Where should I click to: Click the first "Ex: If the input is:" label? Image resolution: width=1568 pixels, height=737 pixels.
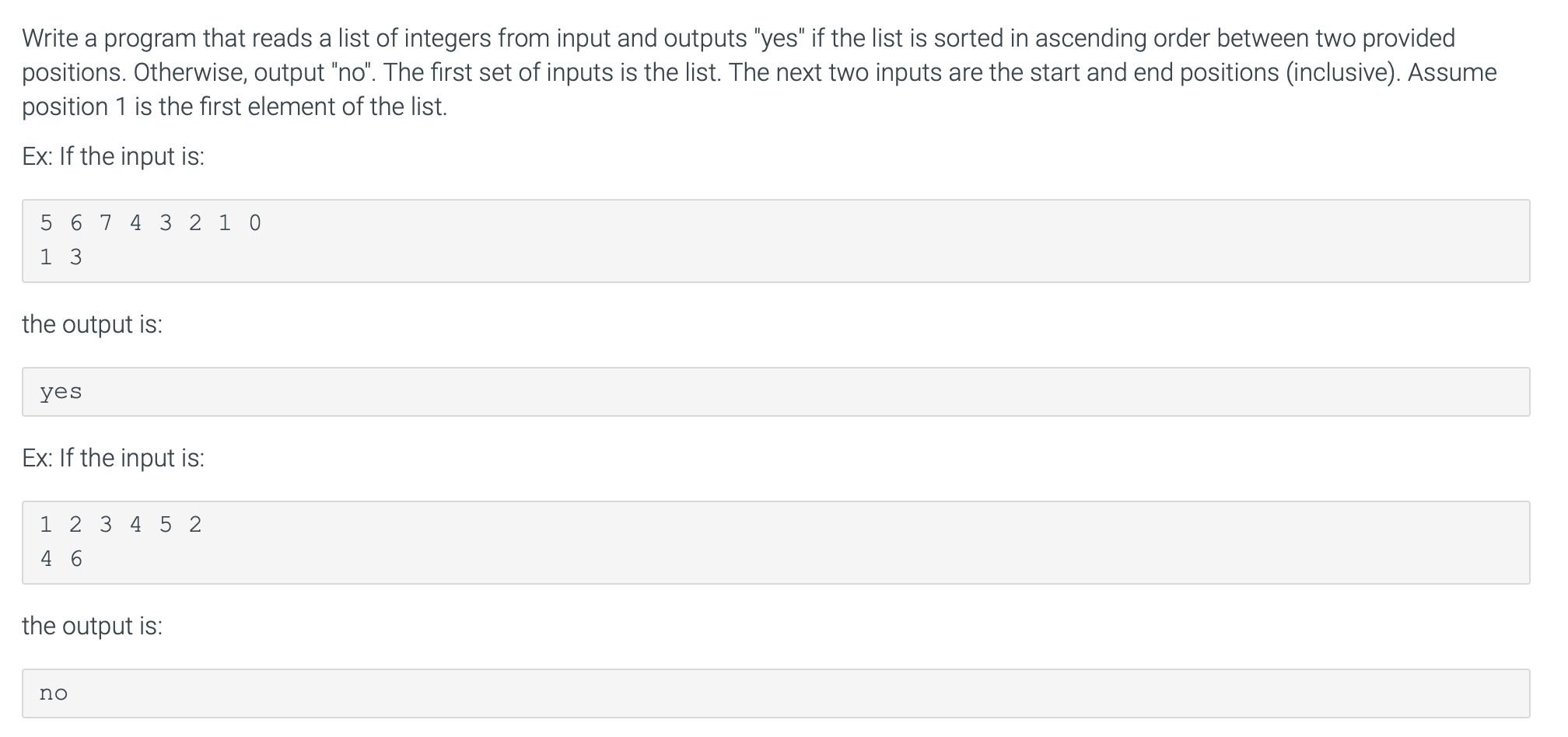tap(114, 156)
